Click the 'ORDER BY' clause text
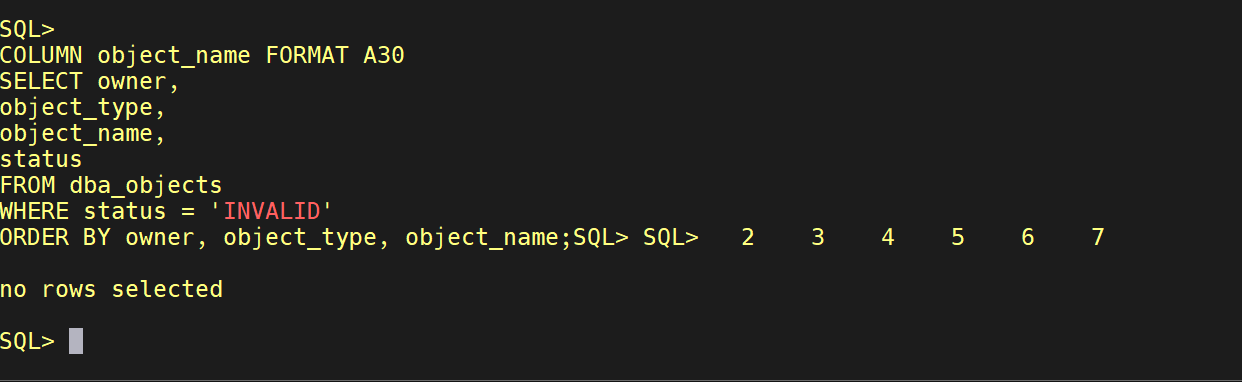Screen dimensions: 1242x382 pos(55,237)
